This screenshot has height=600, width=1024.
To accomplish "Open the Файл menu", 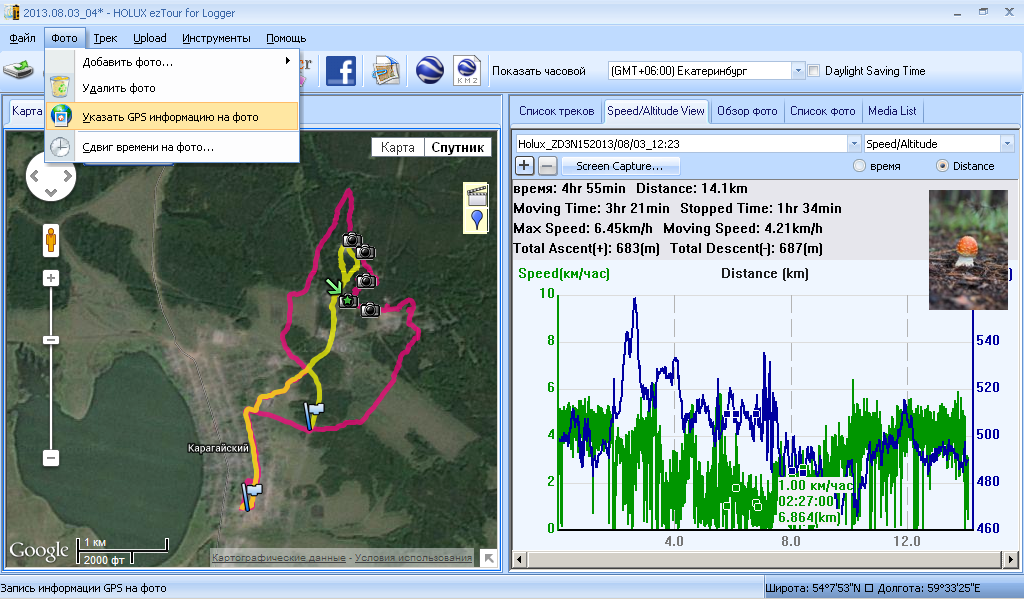I will coord(22,38).
